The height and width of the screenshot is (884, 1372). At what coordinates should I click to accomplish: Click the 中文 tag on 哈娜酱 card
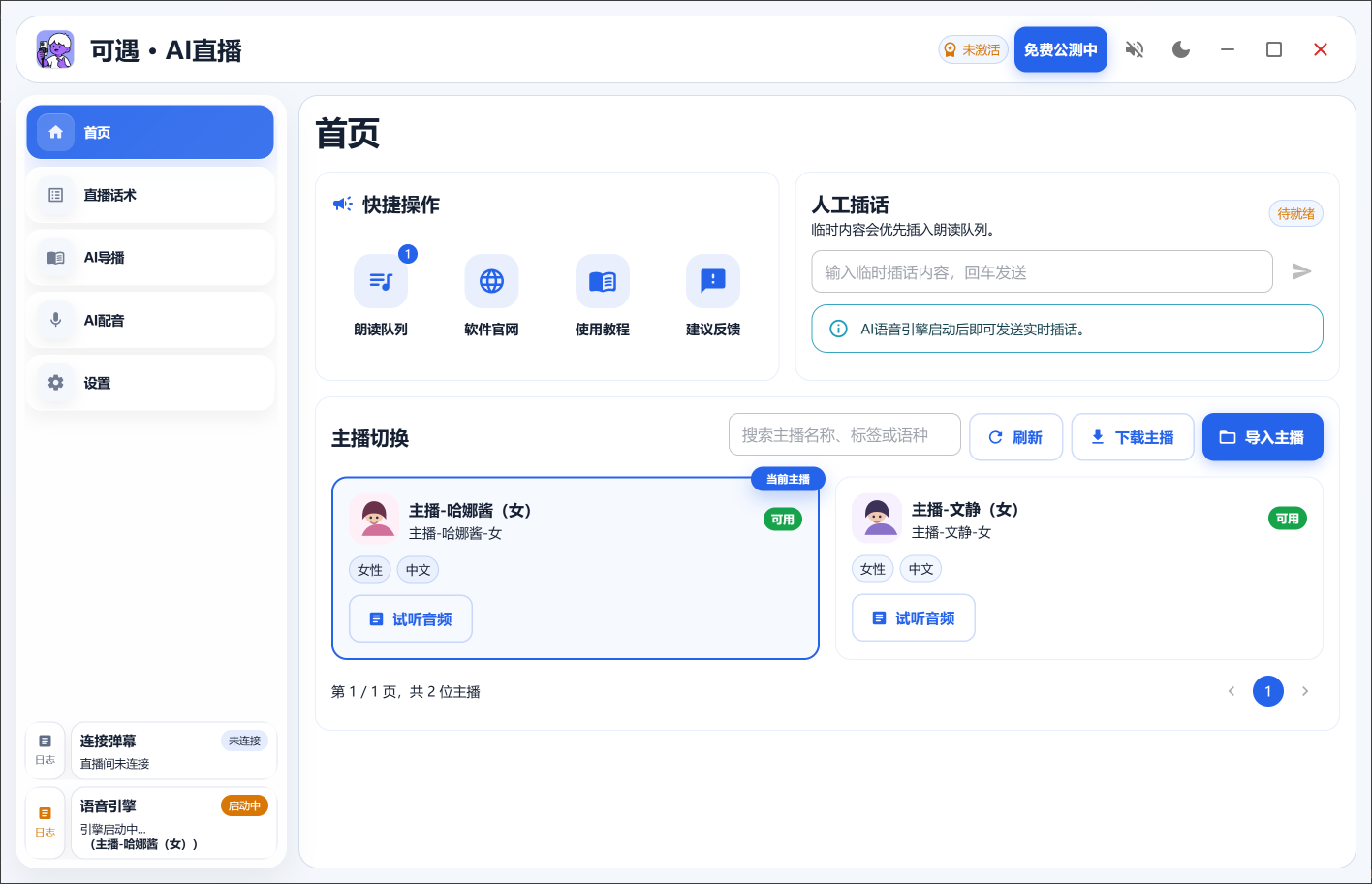419,570
